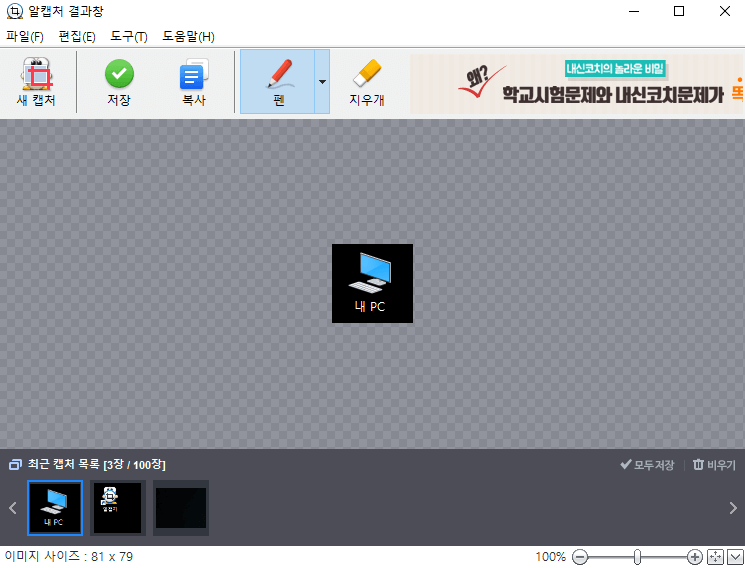This screenshot has width=745, height=568.
Task: Click 모두저장 to save all captures
Action: point(647,465)
